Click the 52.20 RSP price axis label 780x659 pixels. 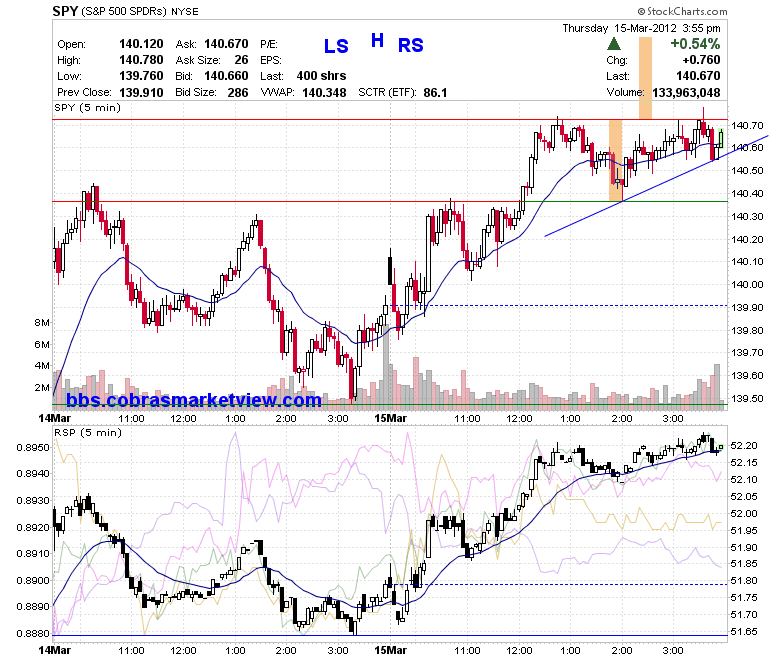pyautogui.click(x=744, y=446)
